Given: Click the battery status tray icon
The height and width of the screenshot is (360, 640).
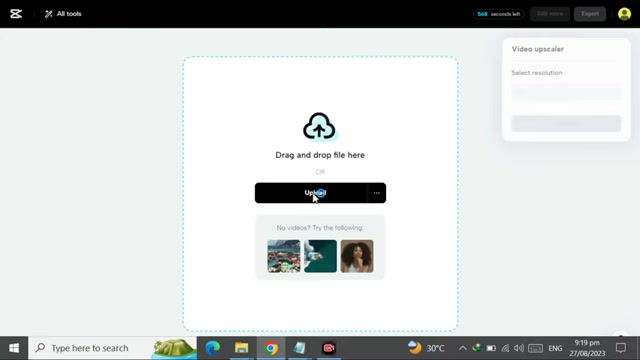Looking at the screenshot, I should coord(491,348).
